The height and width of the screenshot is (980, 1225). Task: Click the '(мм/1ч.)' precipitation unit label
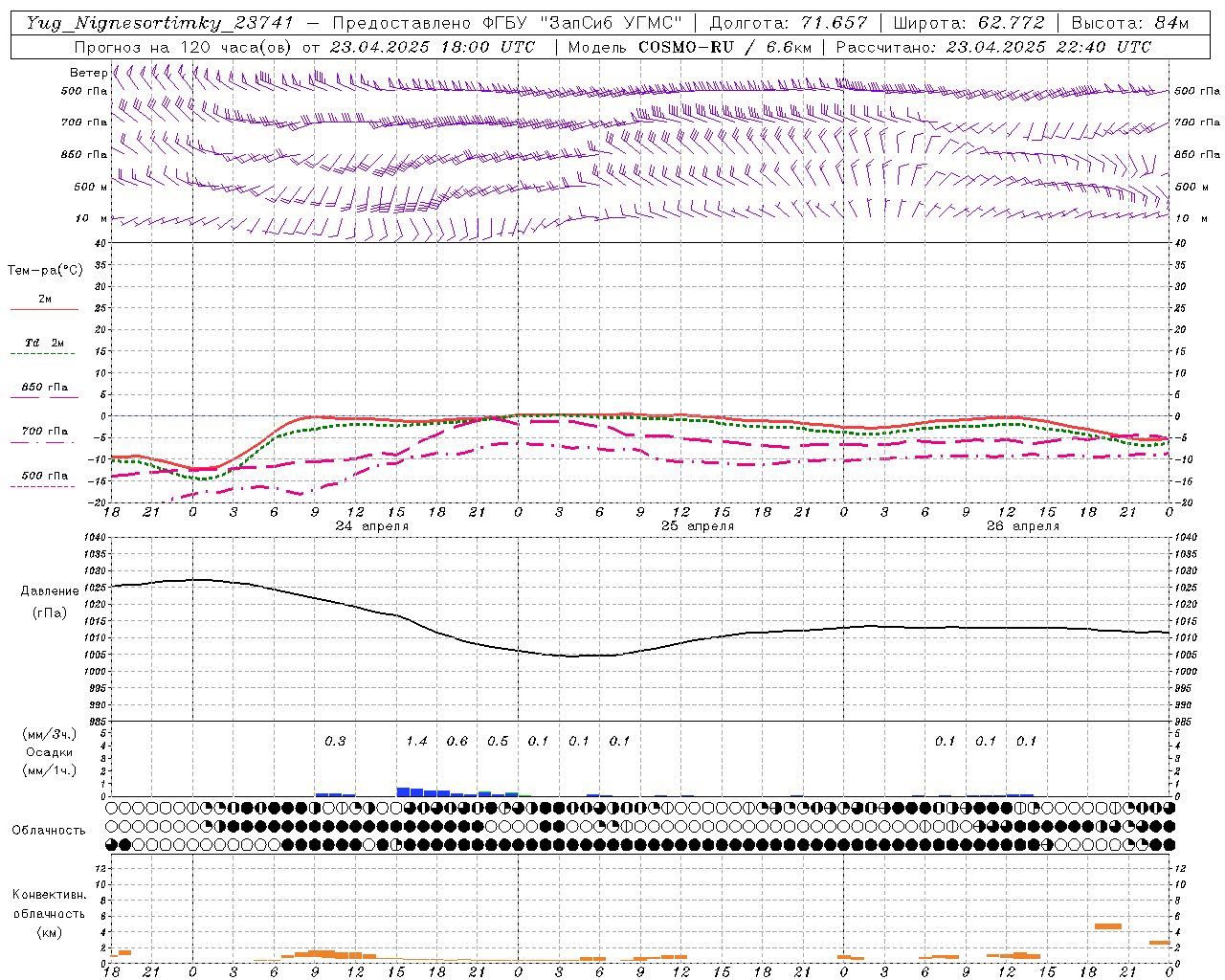click(50, 770)
